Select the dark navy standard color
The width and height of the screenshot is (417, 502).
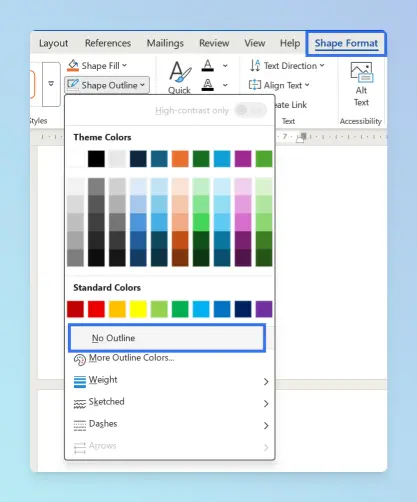pos(243,309)
